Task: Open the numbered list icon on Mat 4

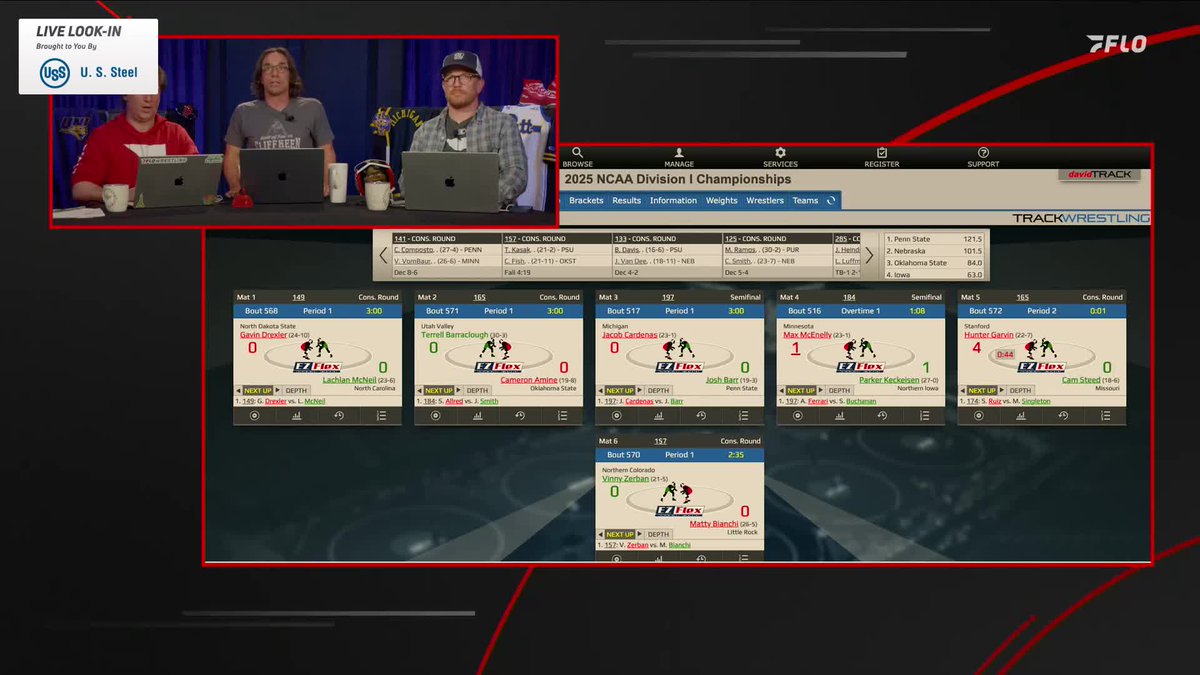Action: [924, 416]
